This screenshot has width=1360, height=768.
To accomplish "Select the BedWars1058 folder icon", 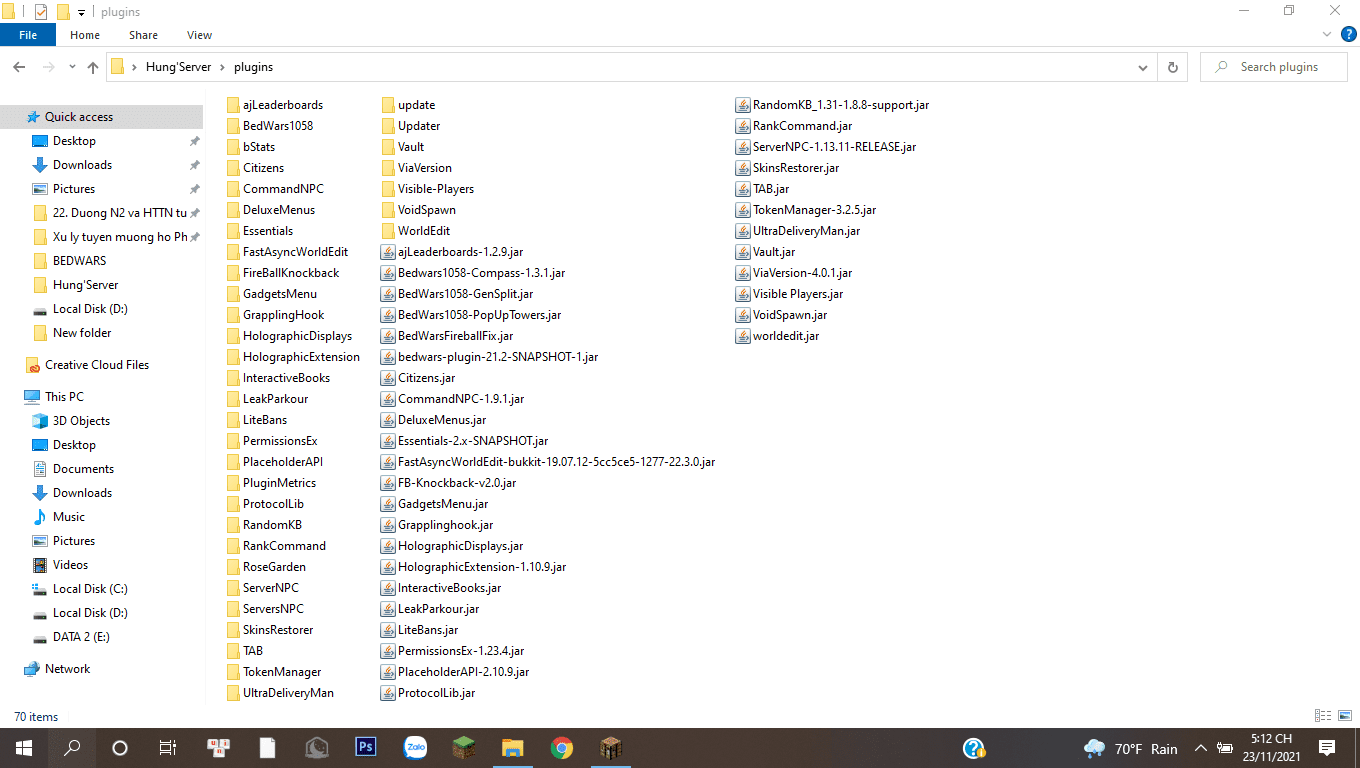I will (x=233, y=126).
